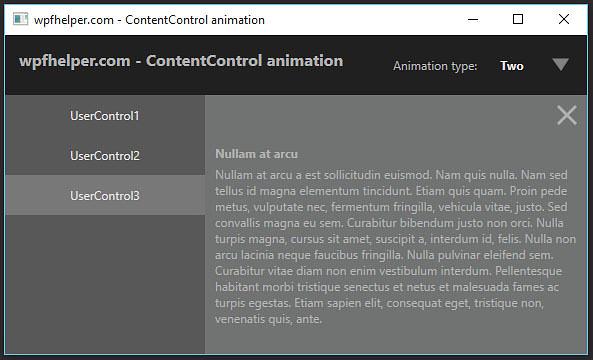Click the window title bar caption text
Viewport: 593px width, 360px height.
click(149, 20)
